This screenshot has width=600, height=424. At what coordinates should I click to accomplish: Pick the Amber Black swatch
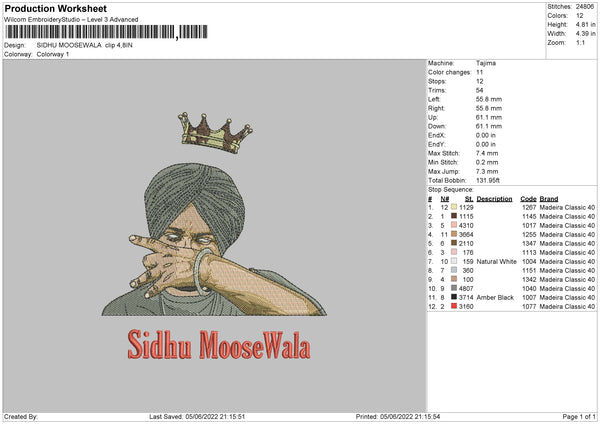pyautogui.click(x=454, y=297)
